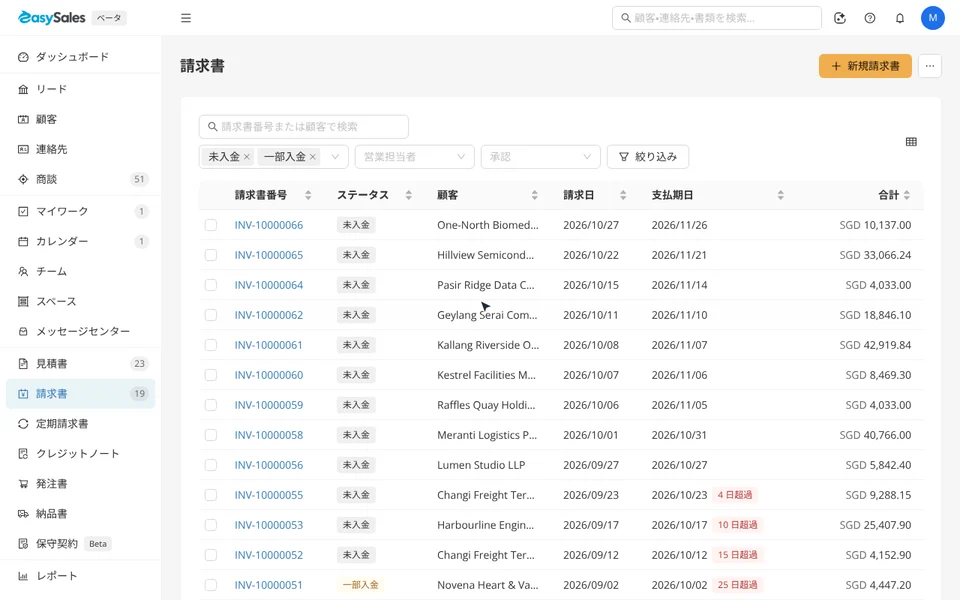Click the 10 日超過 overdue badge
This screenshot has height=600, width=960.
tap(737, 525)
